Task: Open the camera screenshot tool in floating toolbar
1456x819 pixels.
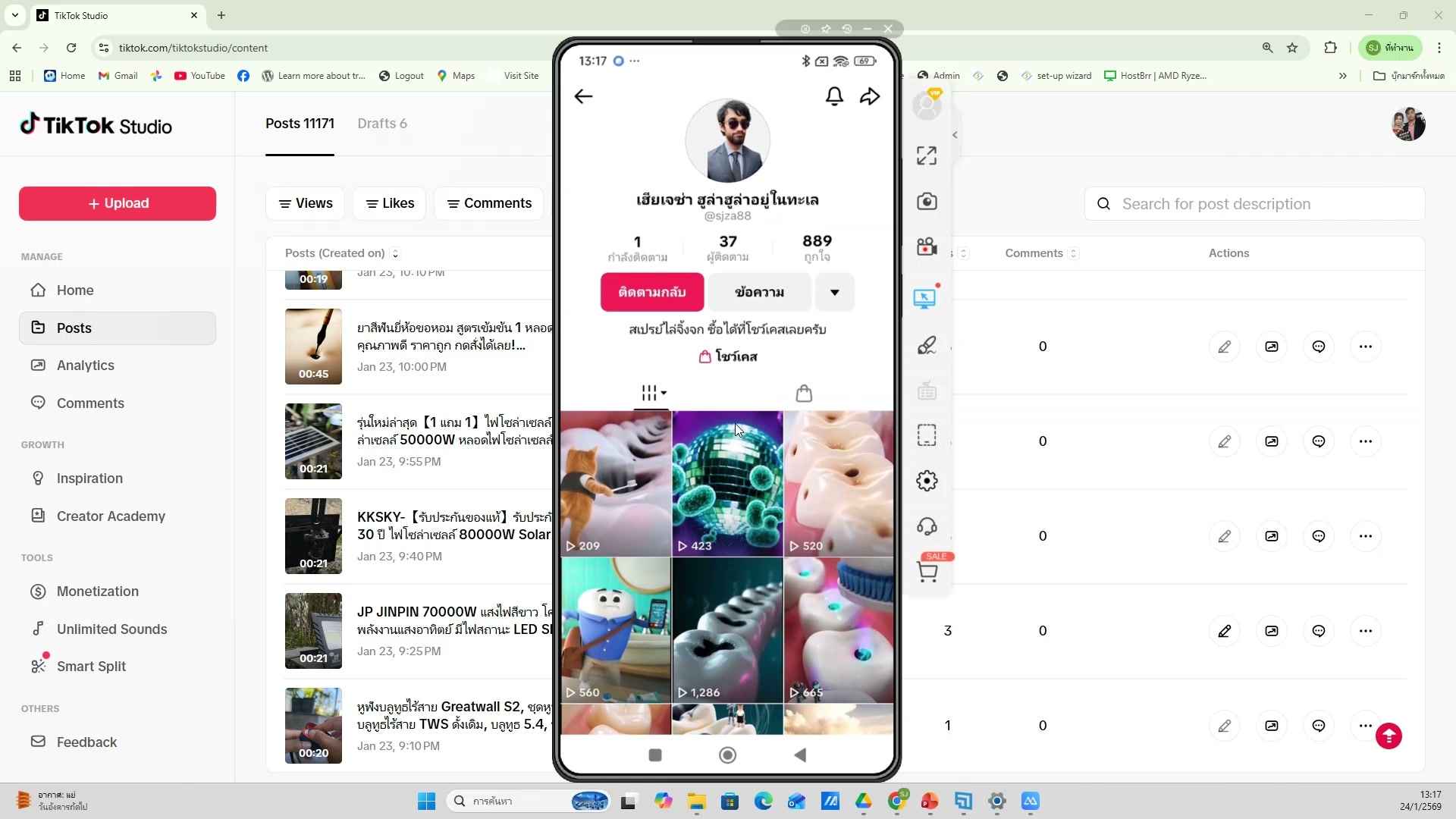Action: (x=927, y=202)
